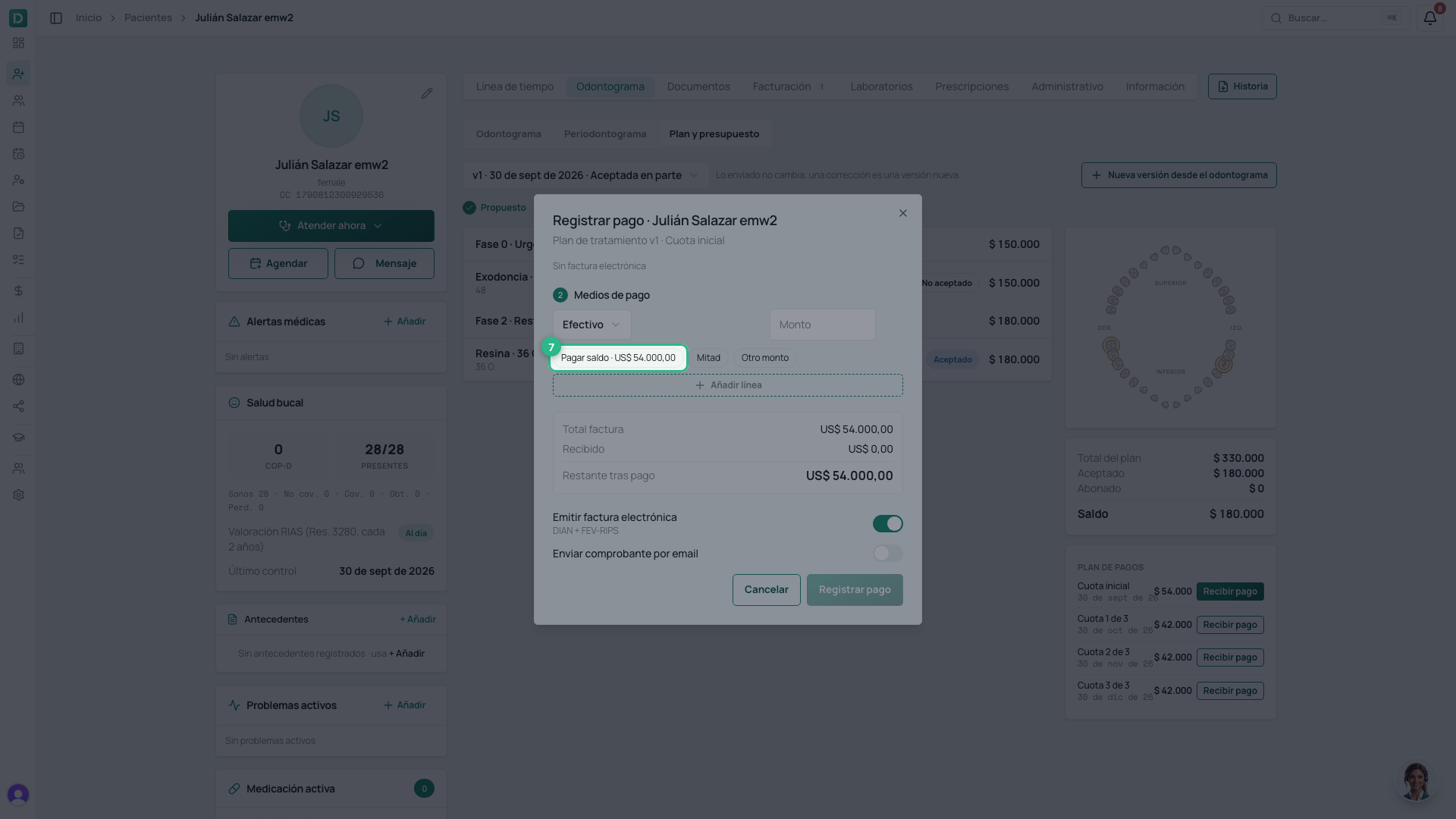
Task: Click the Registrar pago button
Action: tap(855, 590)
